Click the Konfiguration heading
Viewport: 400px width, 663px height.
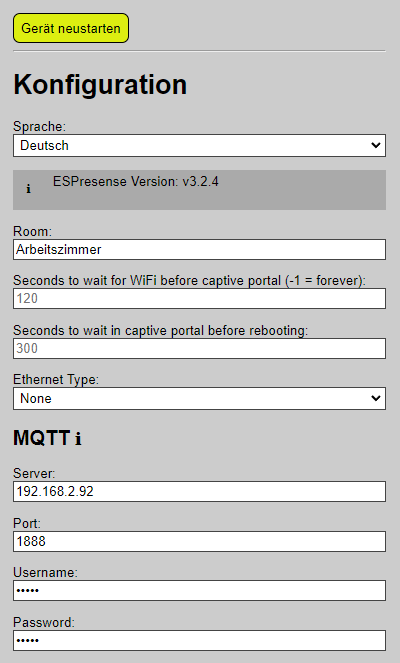(x=100, y=85)
